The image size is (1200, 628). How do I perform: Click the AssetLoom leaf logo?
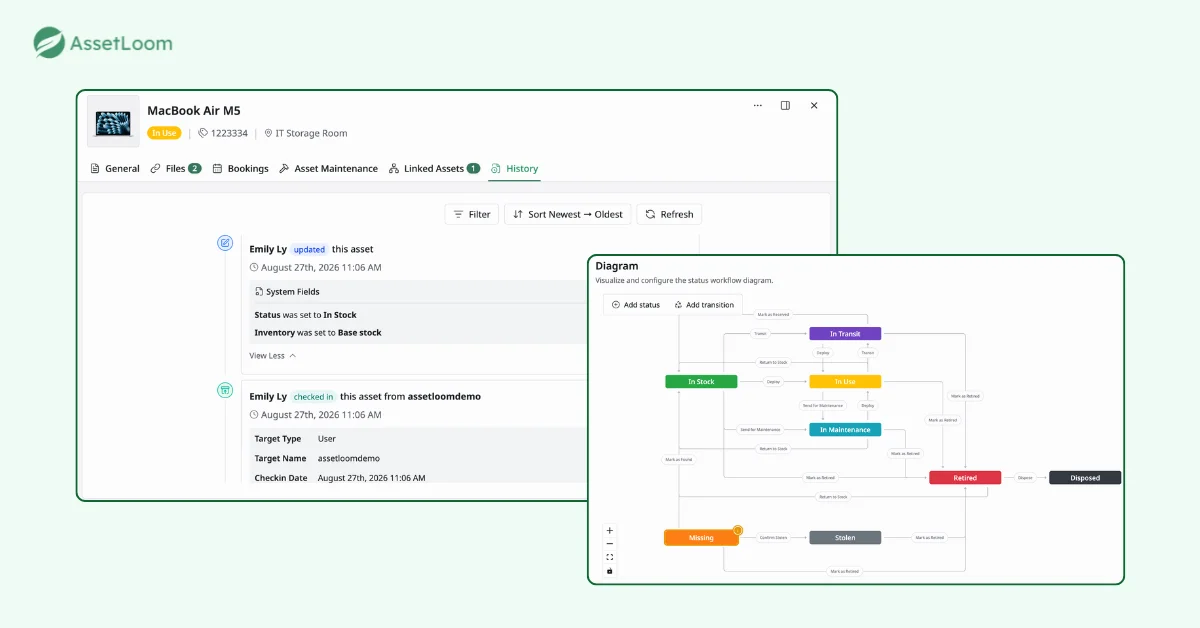point(49,43)
